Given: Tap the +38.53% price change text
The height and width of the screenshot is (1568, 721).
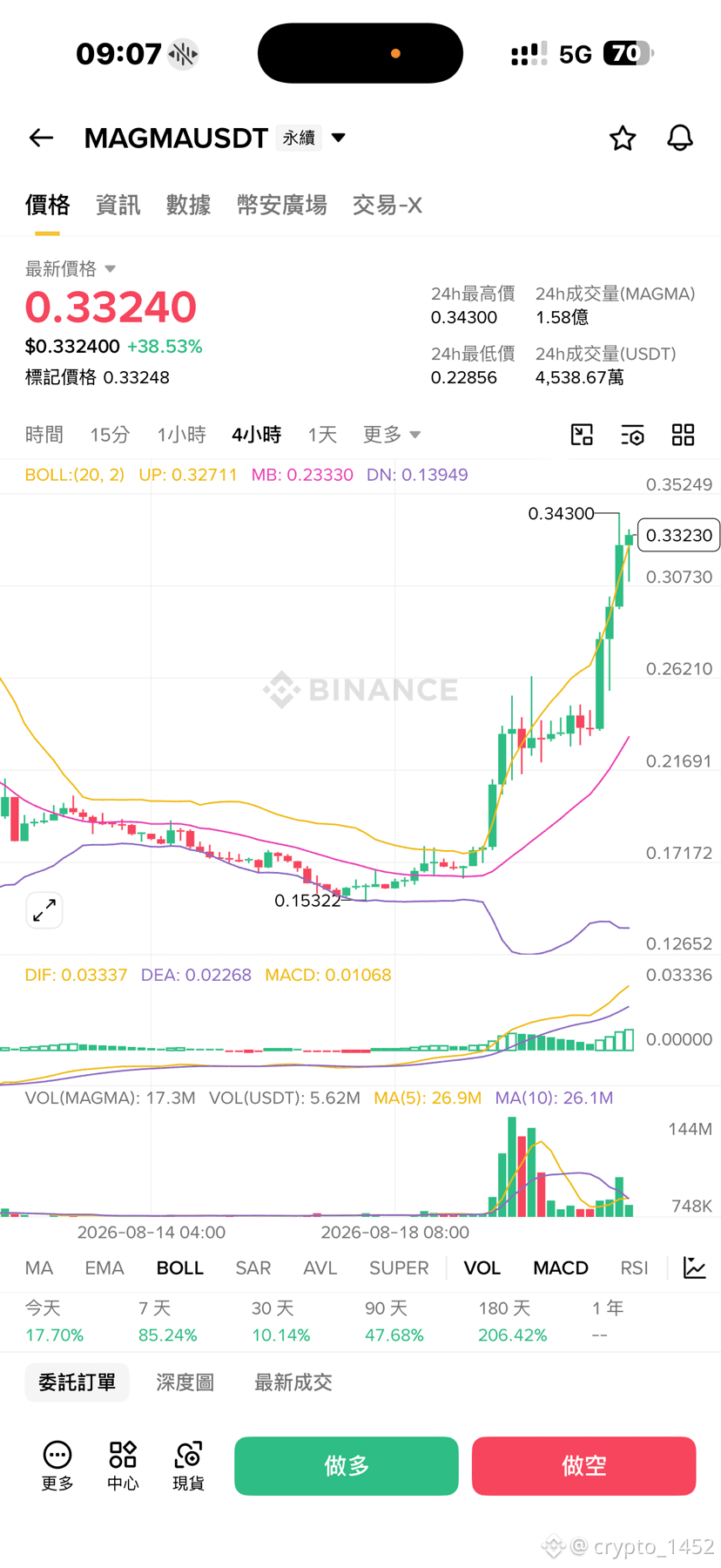Looking at the screenshot, I should [x=165, y=347].
